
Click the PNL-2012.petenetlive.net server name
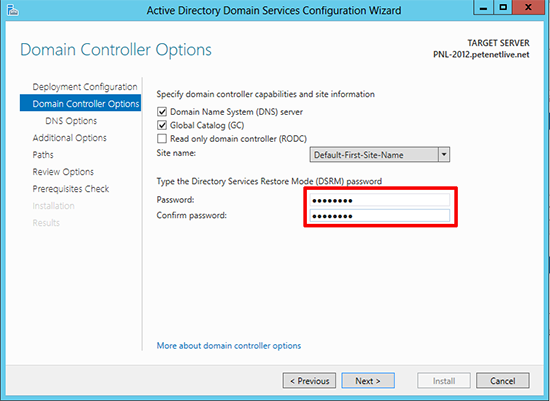click(x=481, y=55)
